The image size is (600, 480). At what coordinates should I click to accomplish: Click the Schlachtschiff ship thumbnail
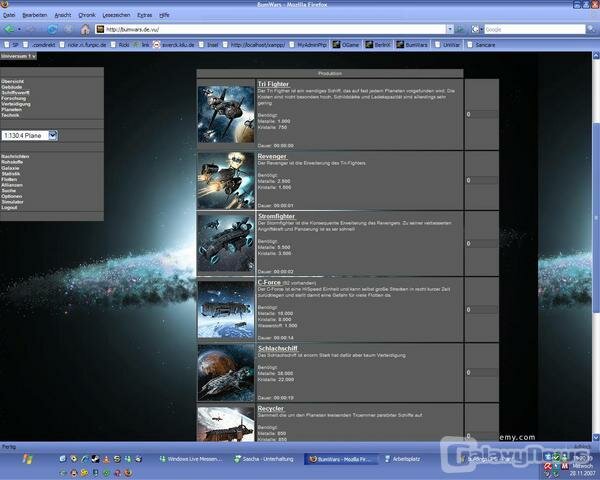point(226,372)
